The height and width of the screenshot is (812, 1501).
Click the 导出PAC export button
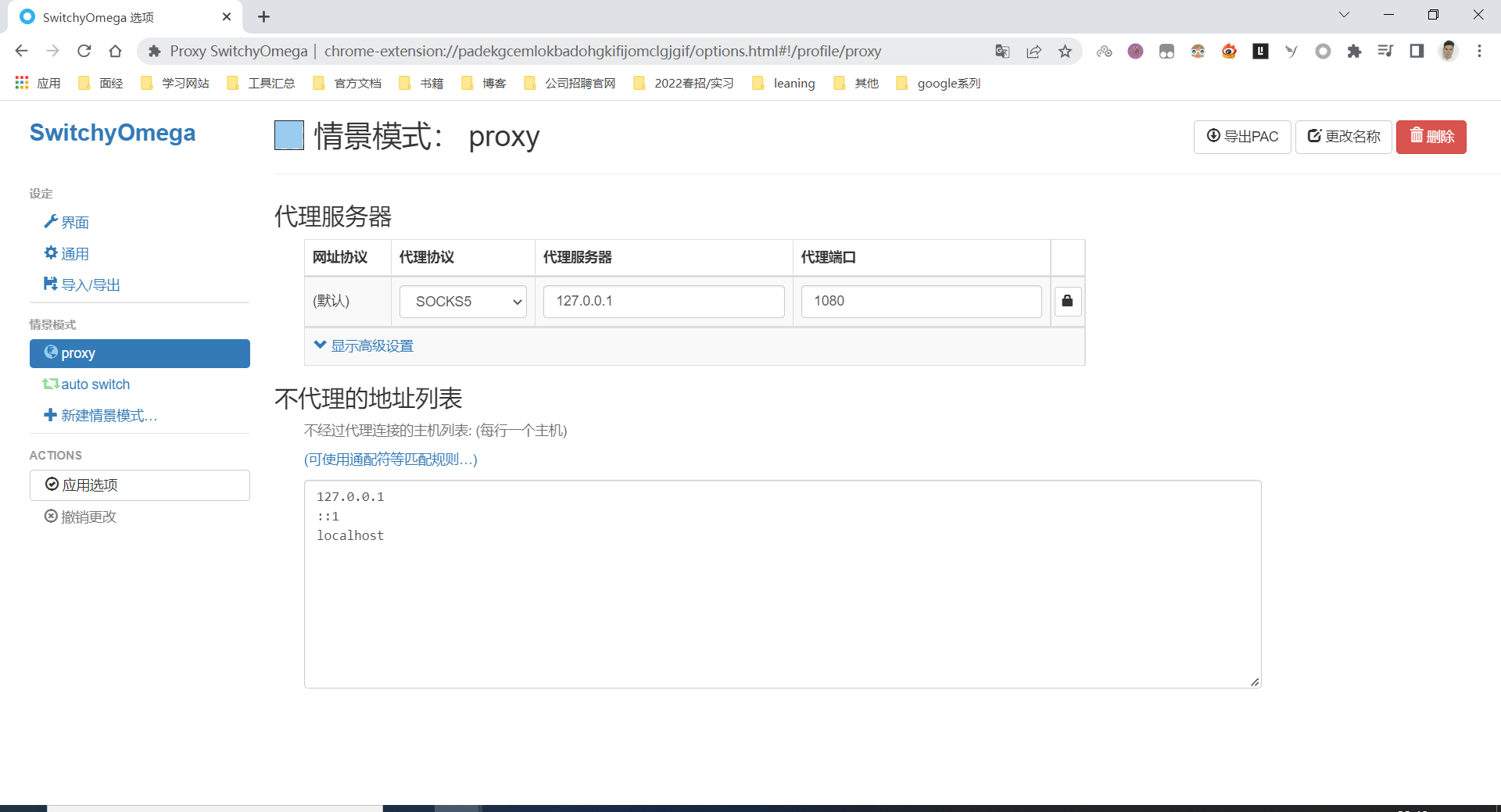1242,137
